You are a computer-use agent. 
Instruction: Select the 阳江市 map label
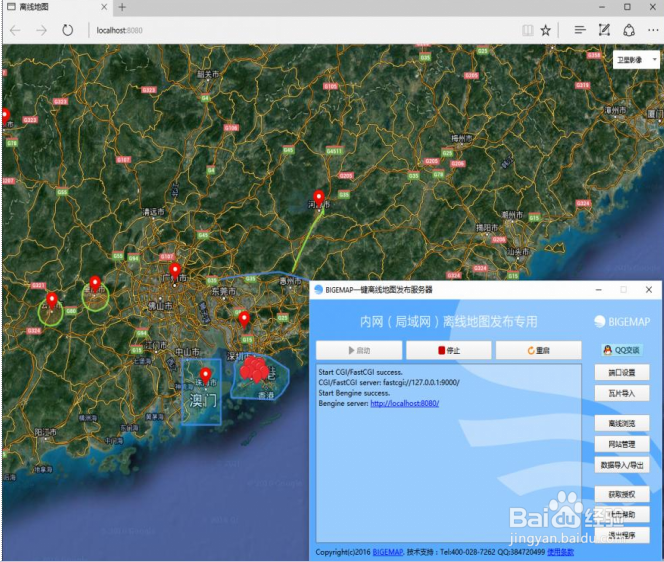pyautogui.click(x=46, y=432)
